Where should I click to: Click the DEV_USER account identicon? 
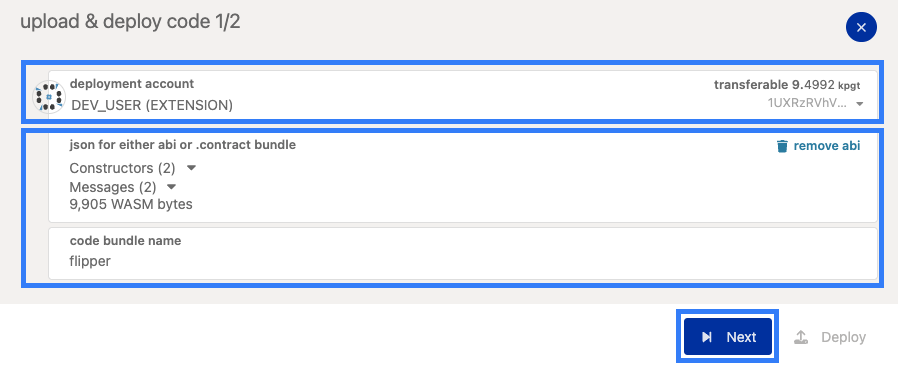49,97
